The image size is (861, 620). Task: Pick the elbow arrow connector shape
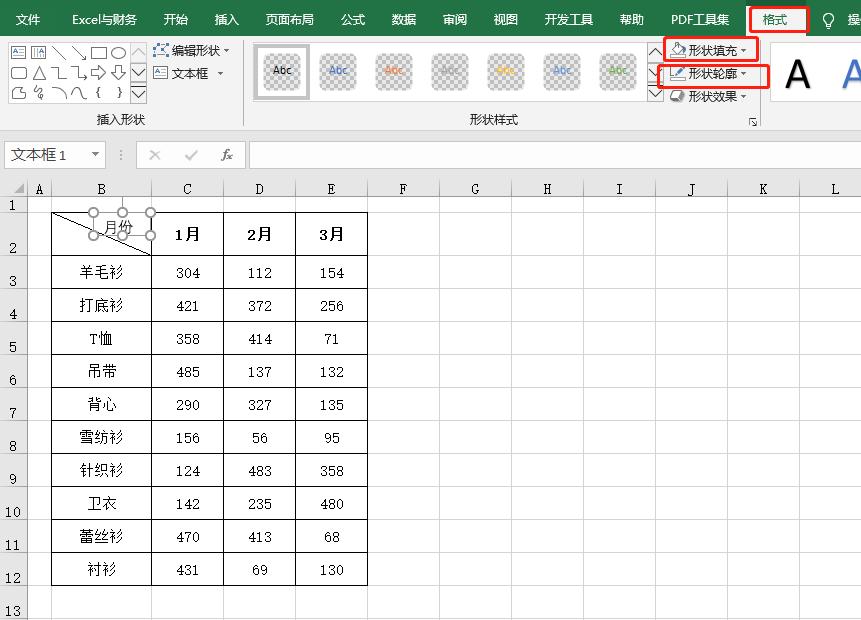coord(79,72)
